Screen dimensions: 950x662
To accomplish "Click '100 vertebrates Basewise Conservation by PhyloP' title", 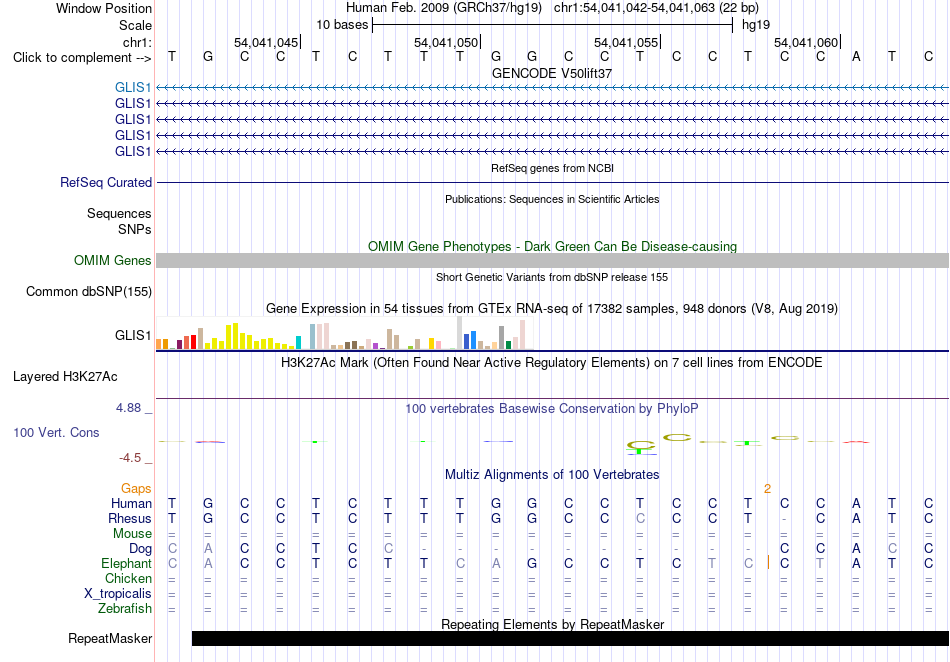I will pos(552,409).
